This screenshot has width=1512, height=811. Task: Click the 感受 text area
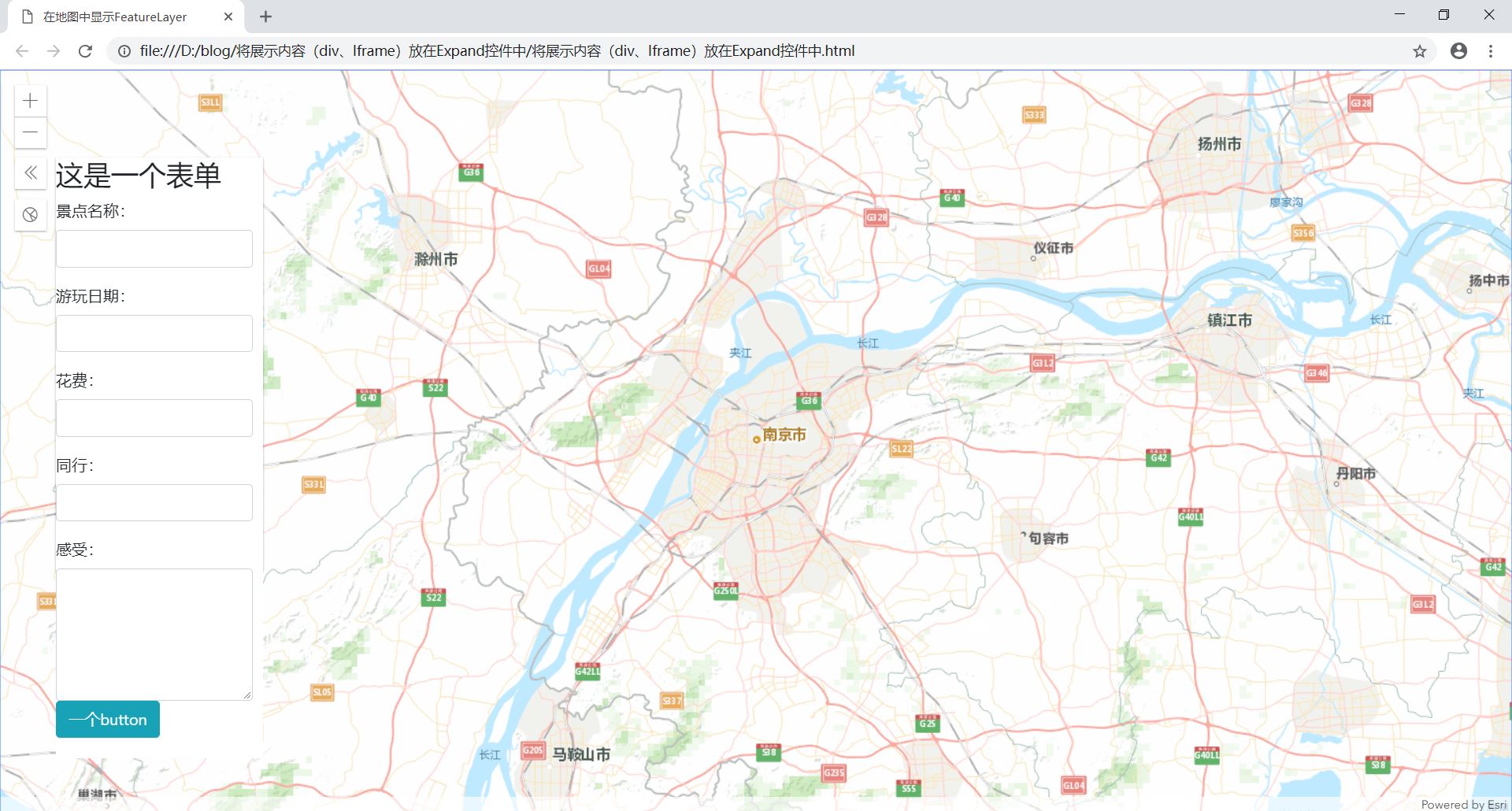click(154, 634)
